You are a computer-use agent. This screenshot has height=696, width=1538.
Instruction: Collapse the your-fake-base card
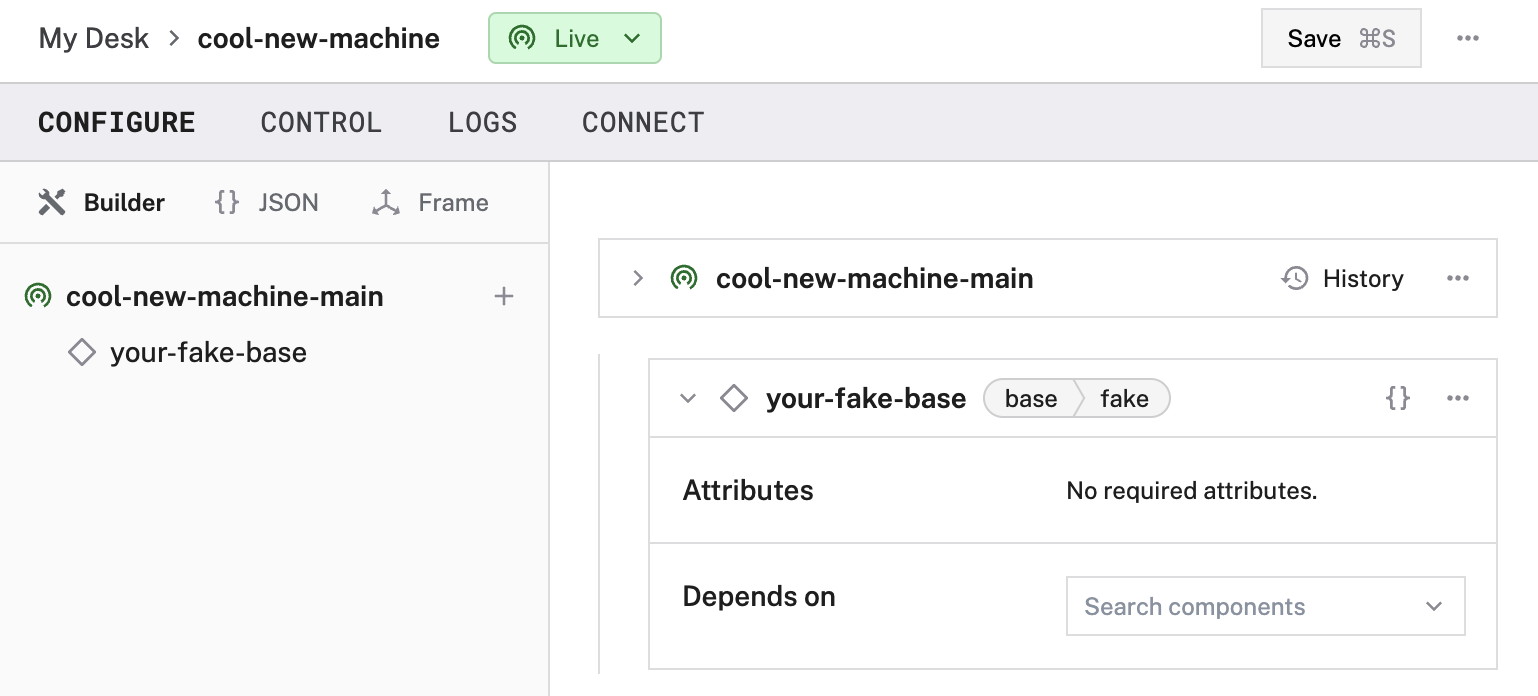click(x=687, y=398)
